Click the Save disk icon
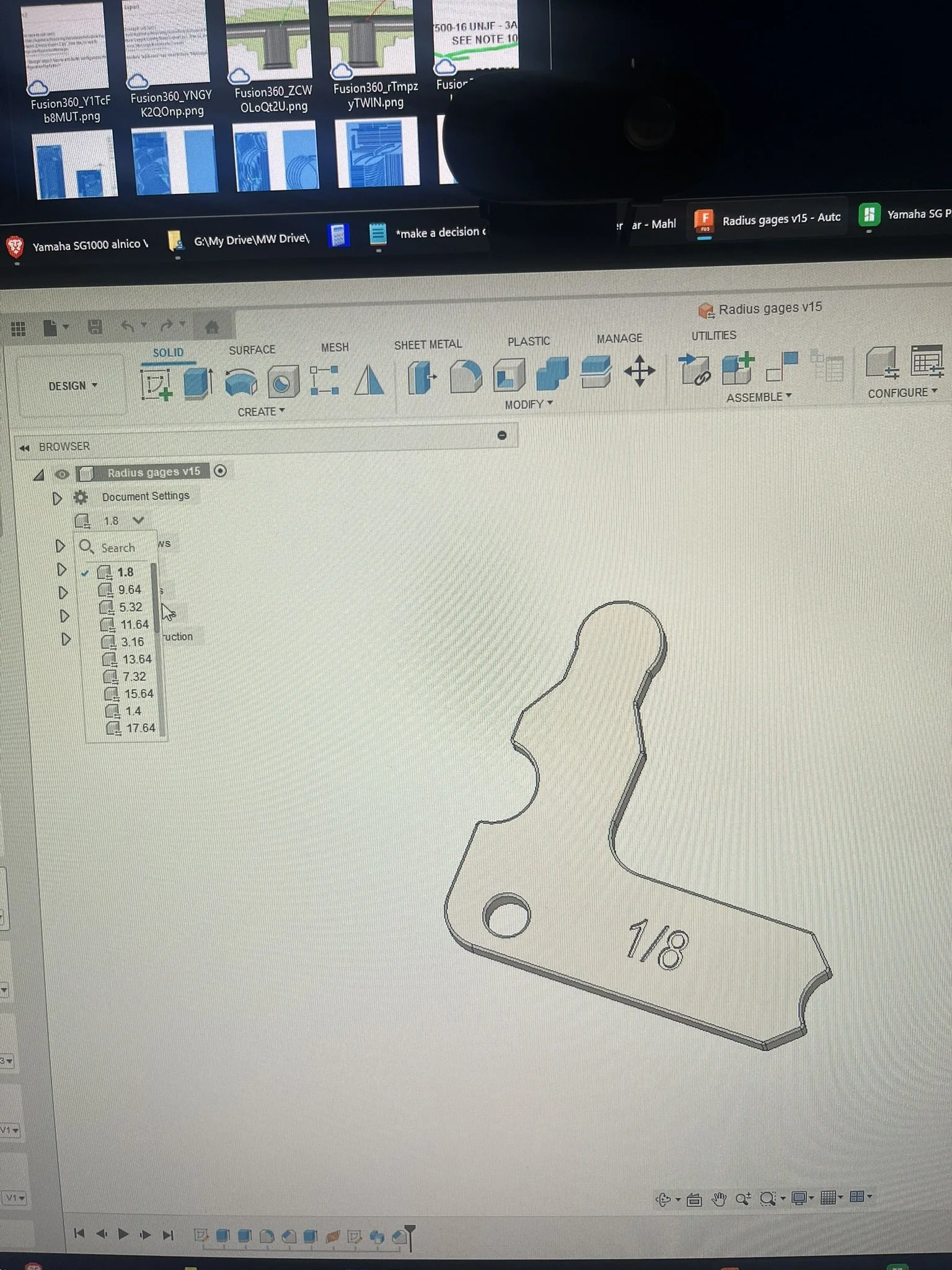This screenshot has height=1270, width=952. [94, 327]
